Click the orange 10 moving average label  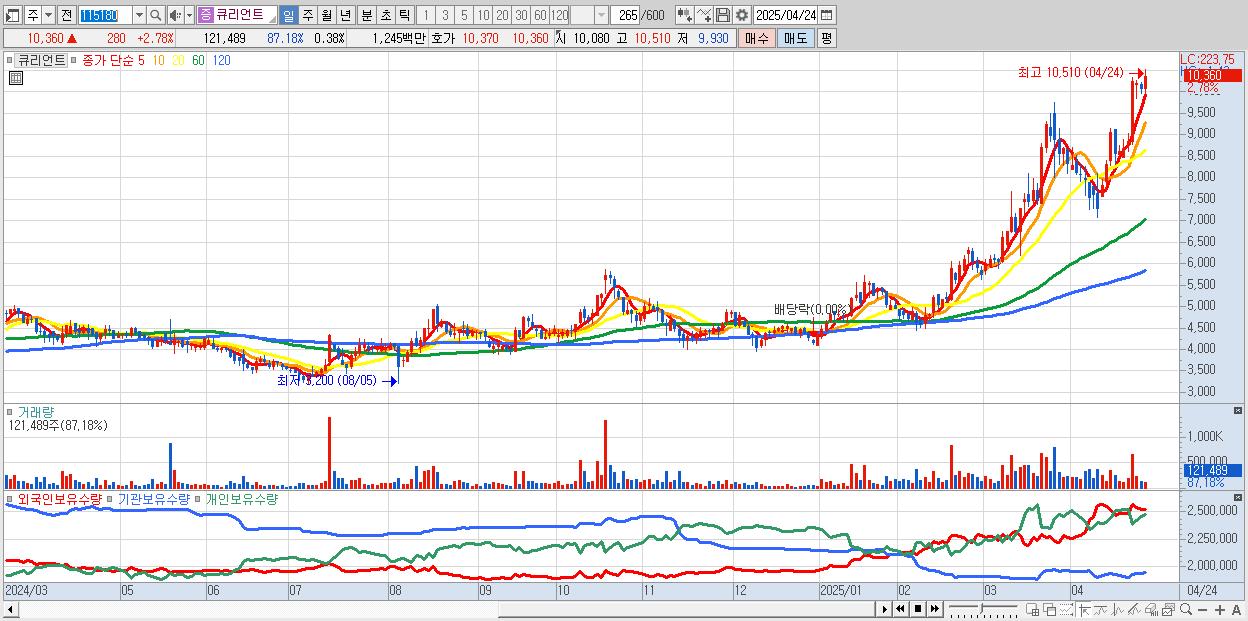point(159,60)
